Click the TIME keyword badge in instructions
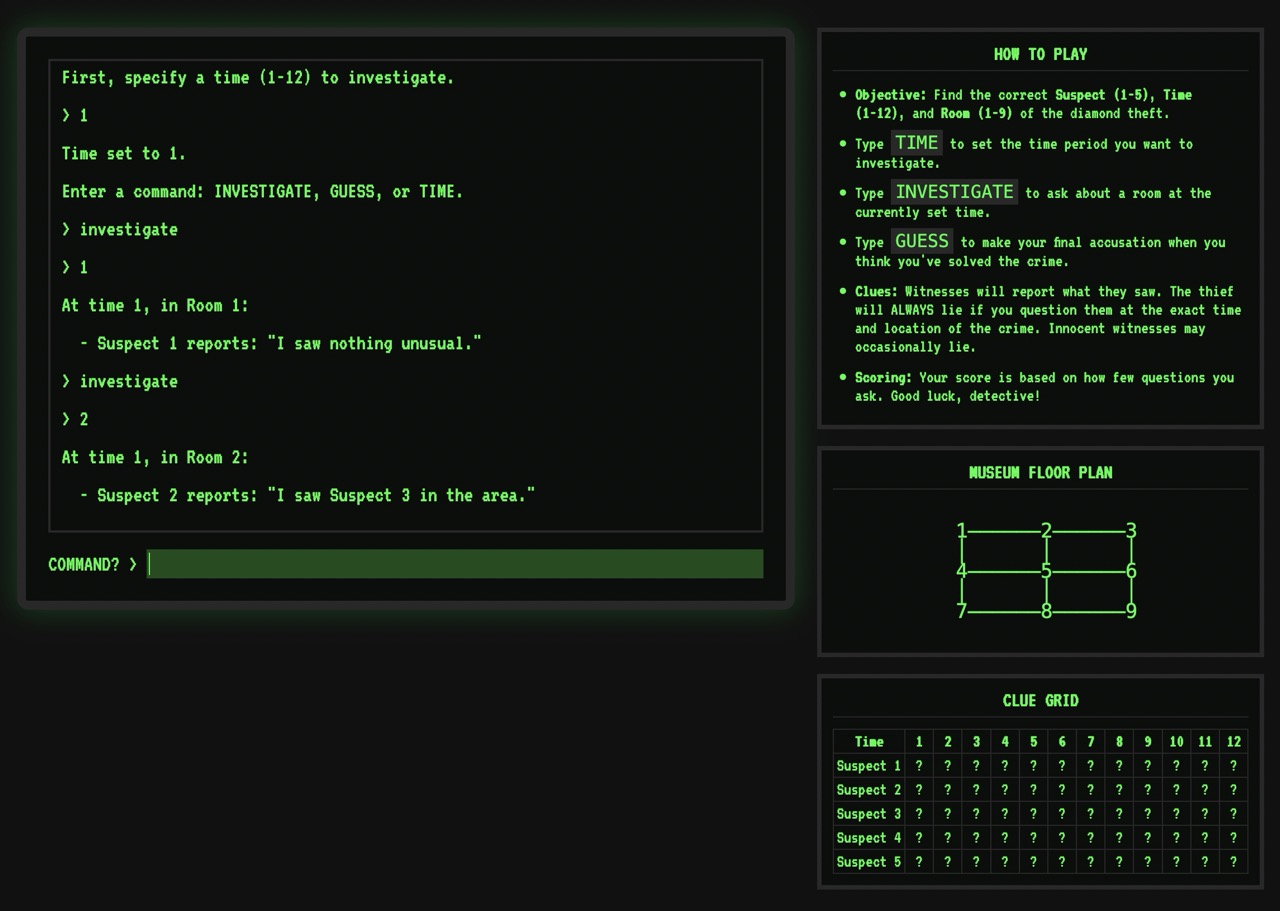Image resolution: width=1280 pixels, height=911 pixels. pos(916,143)
